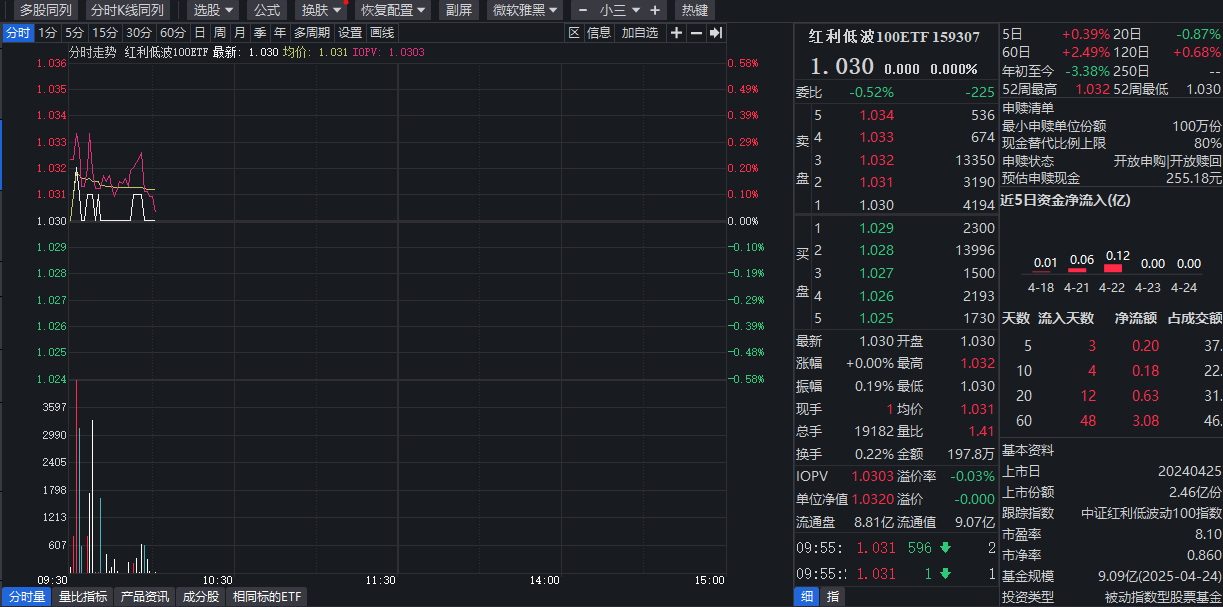This screenshot has height=607, width=1223.
Task: Expand the 恢复配置 dropdown
Action: click(394, 10)
